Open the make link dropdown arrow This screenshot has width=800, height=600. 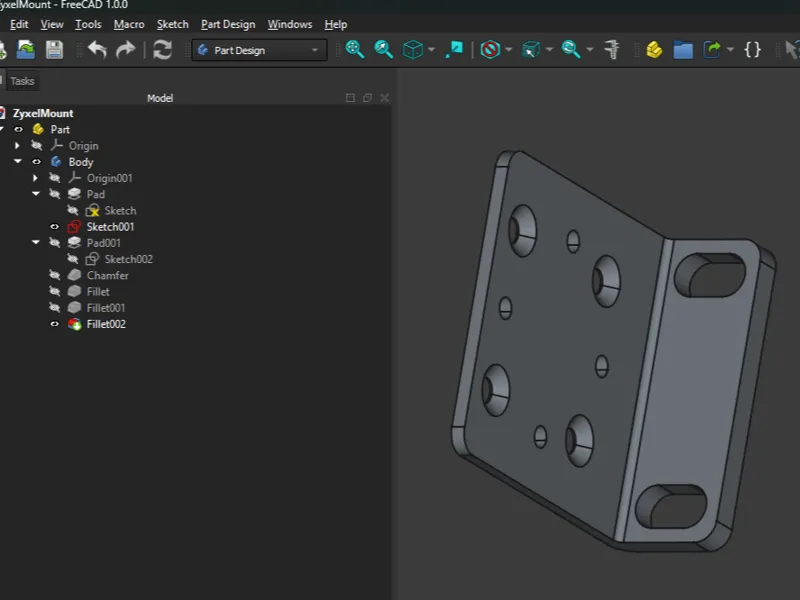pos(730,50)
